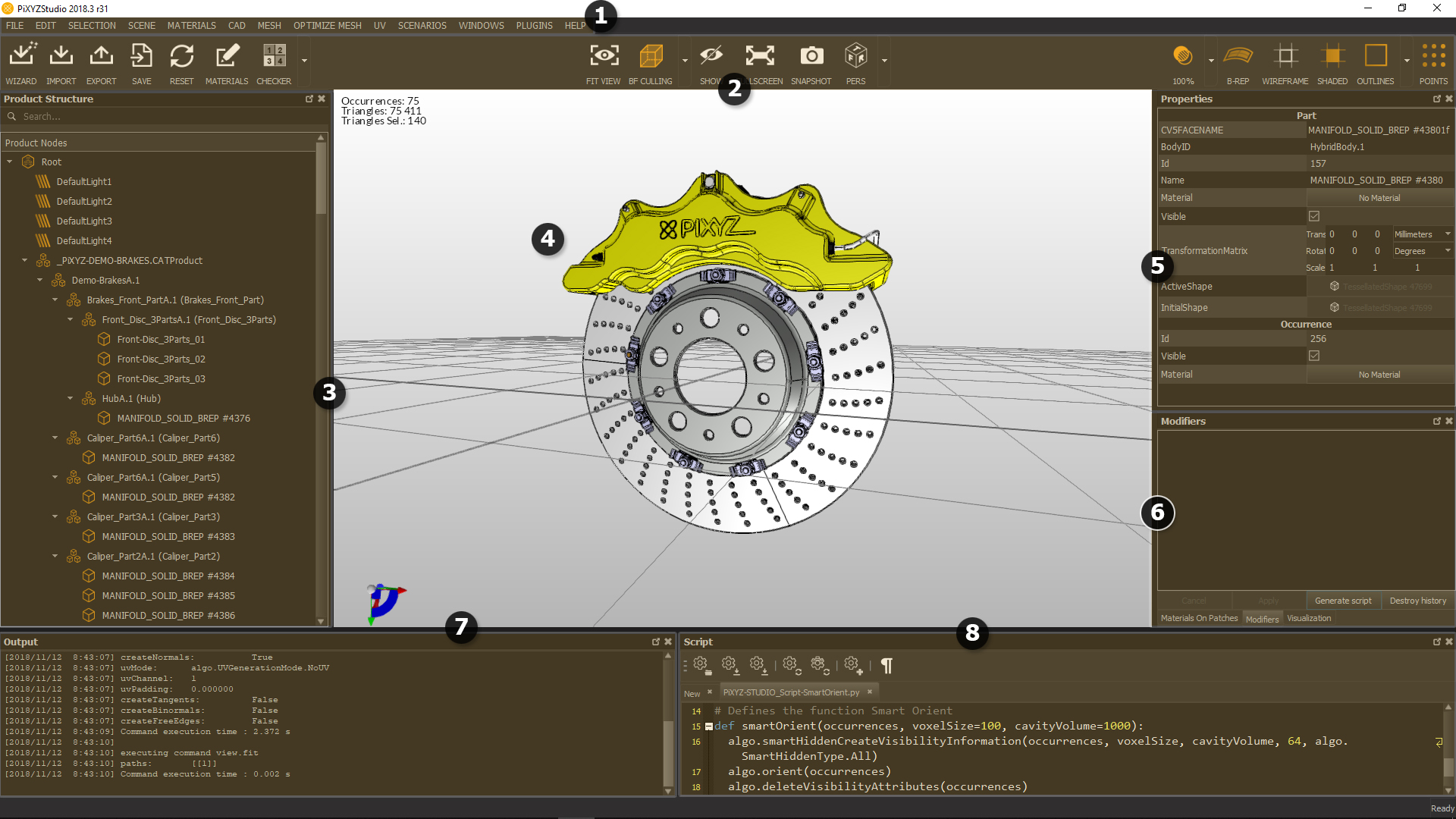Open the Scenarios menu
Screen dimensions: 1456x819
(x=422, y=25)
